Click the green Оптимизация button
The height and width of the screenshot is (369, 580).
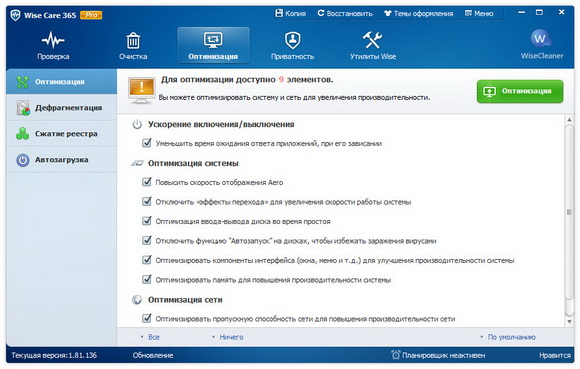[520, 91]
